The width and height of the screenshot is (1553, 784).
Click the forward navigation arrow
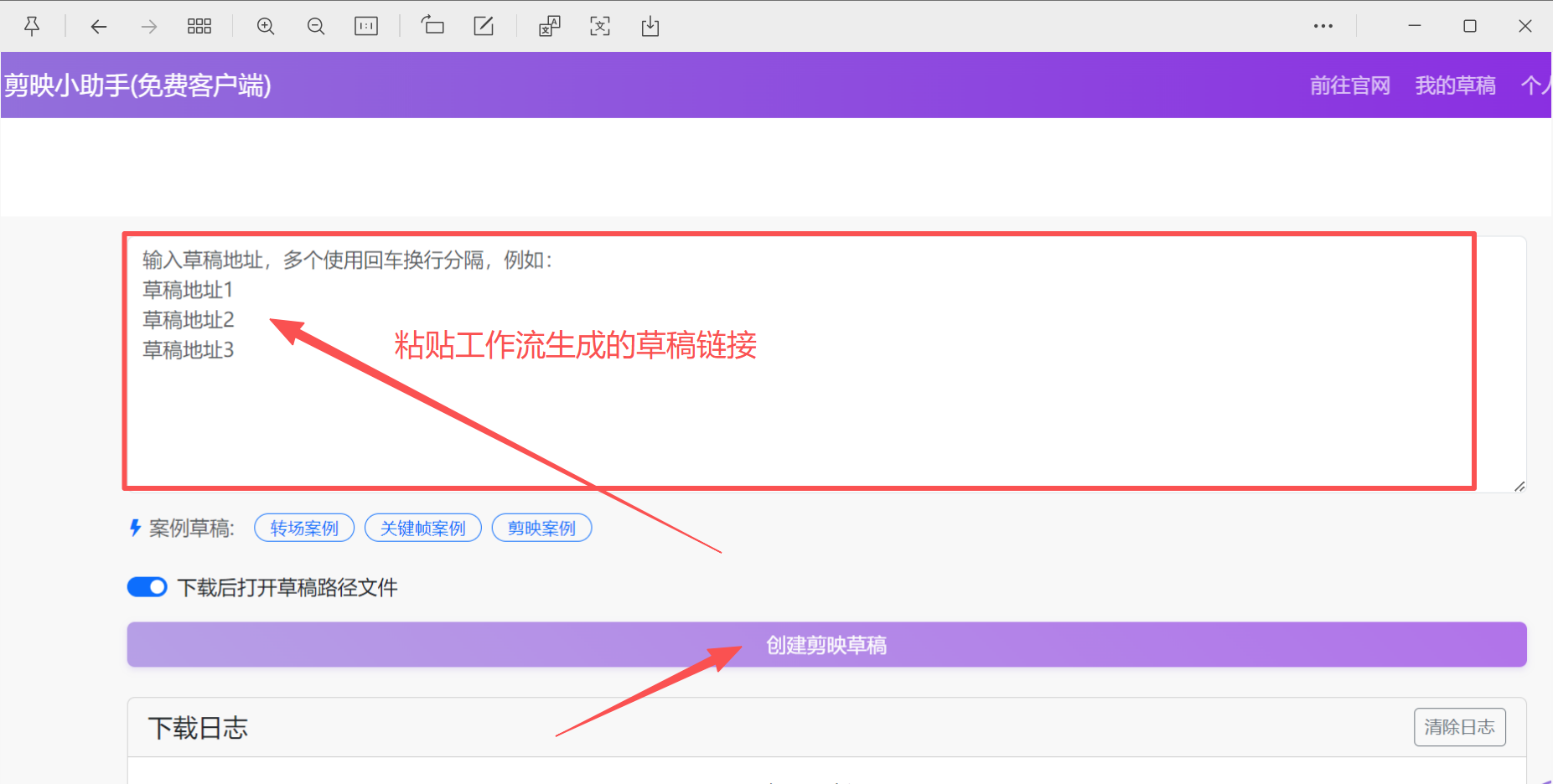pos(148,26)
